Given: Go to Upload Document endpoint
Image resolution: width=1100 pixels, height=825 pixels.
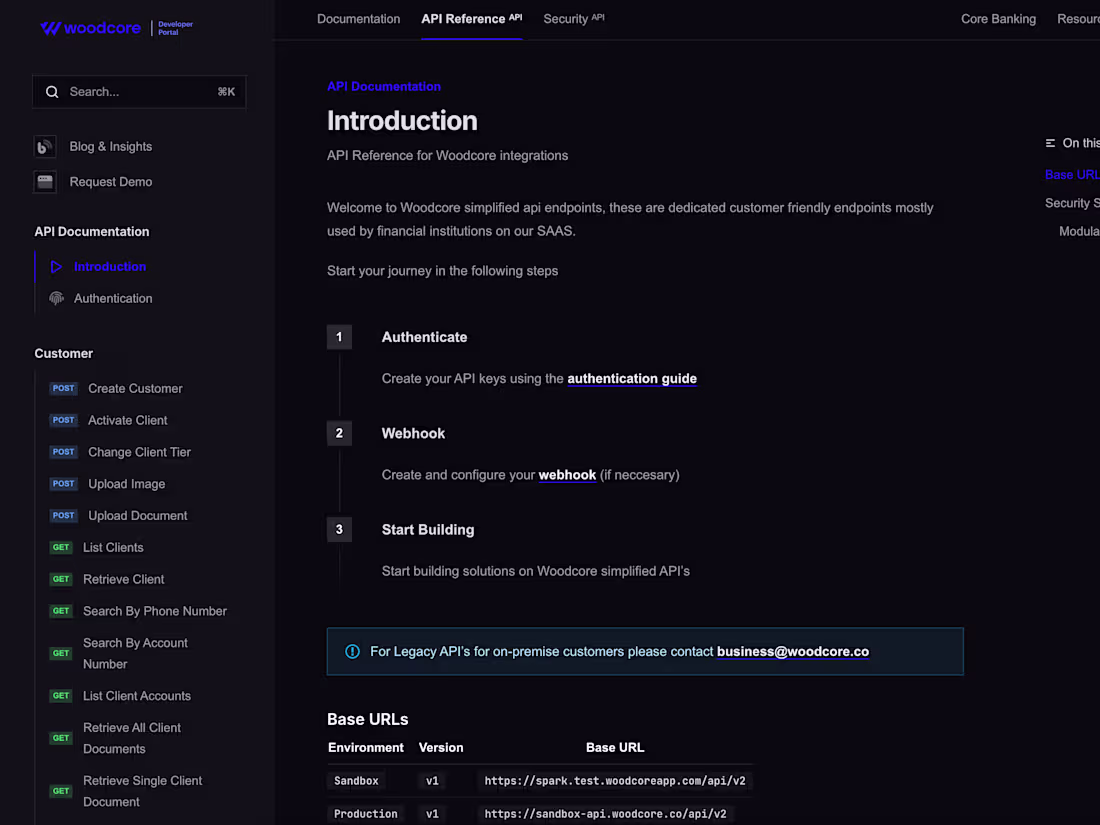Looking at the screenshot, I should point(138,516).
